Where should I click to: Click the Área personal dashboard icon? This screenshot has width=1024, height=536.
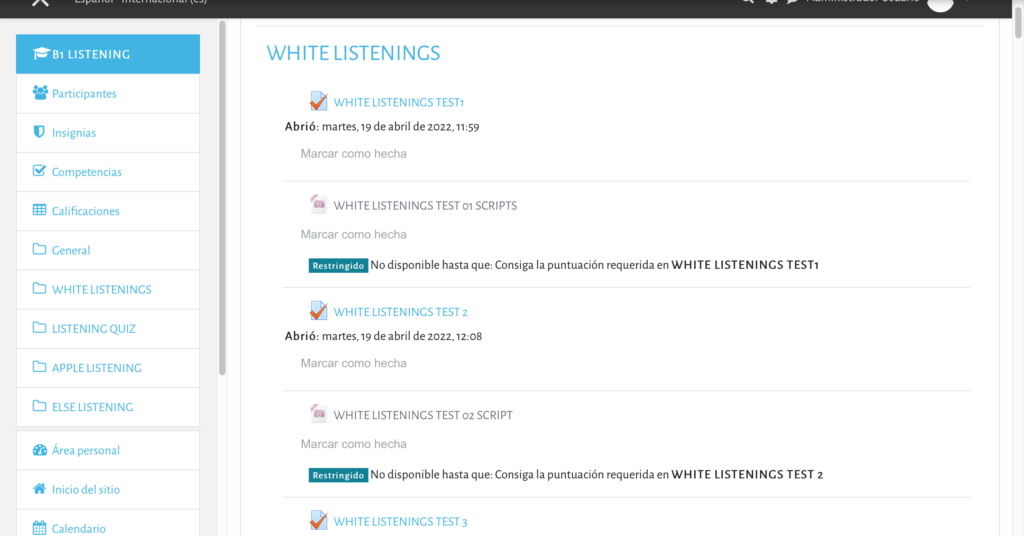[x=40, y=450]
